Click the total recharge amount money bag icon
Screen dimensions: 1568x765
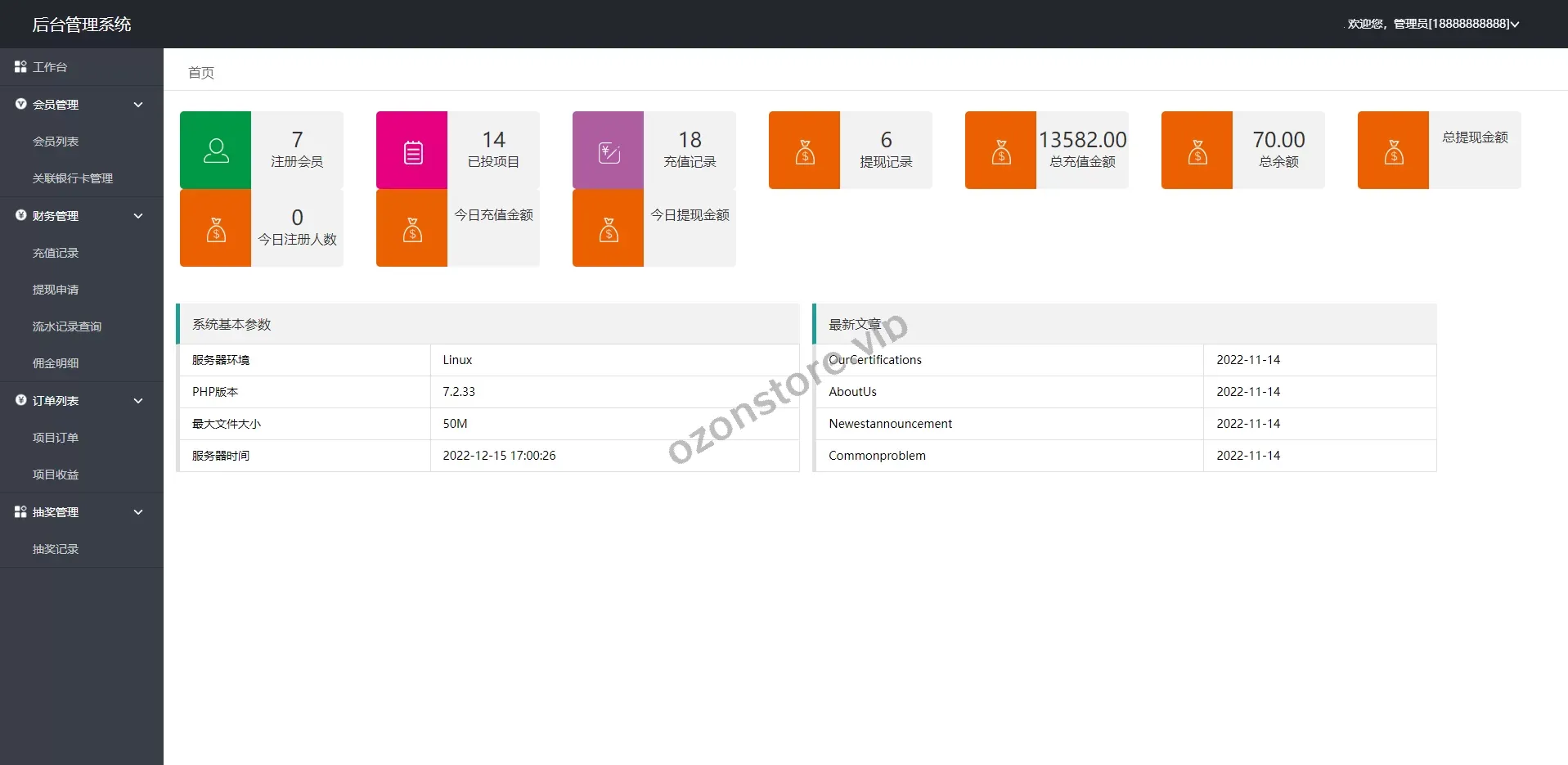click(1001, 152)
